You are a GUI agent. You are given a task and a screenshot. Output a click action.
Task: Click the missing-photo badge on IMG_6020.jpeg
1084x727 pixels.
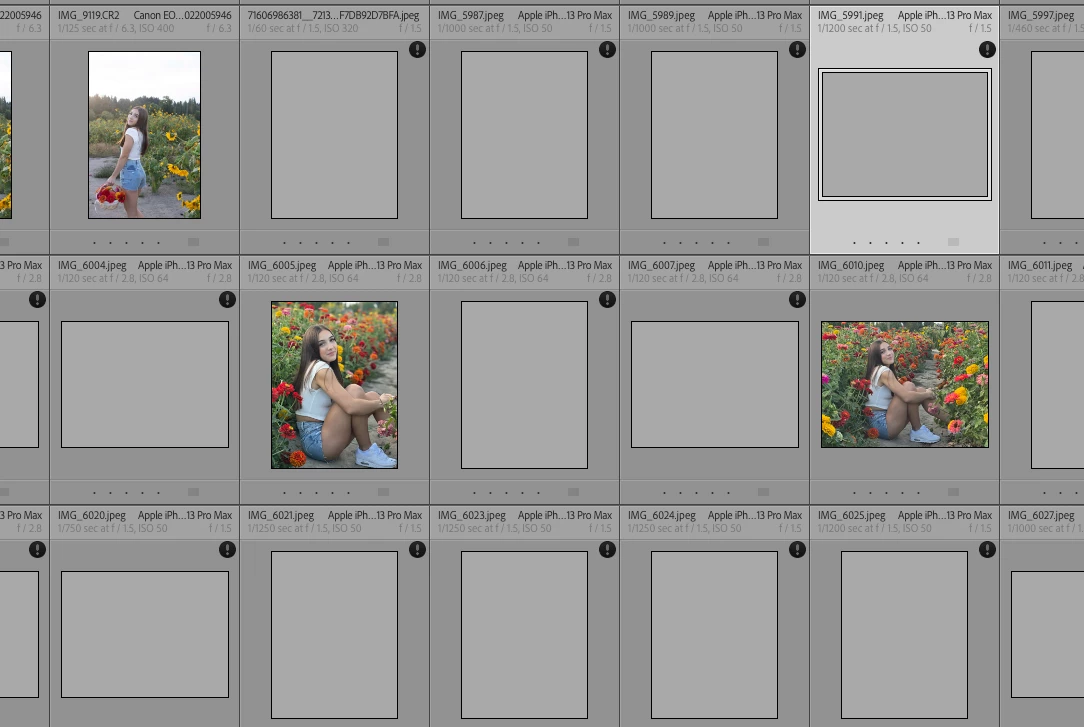coord(227,550)
